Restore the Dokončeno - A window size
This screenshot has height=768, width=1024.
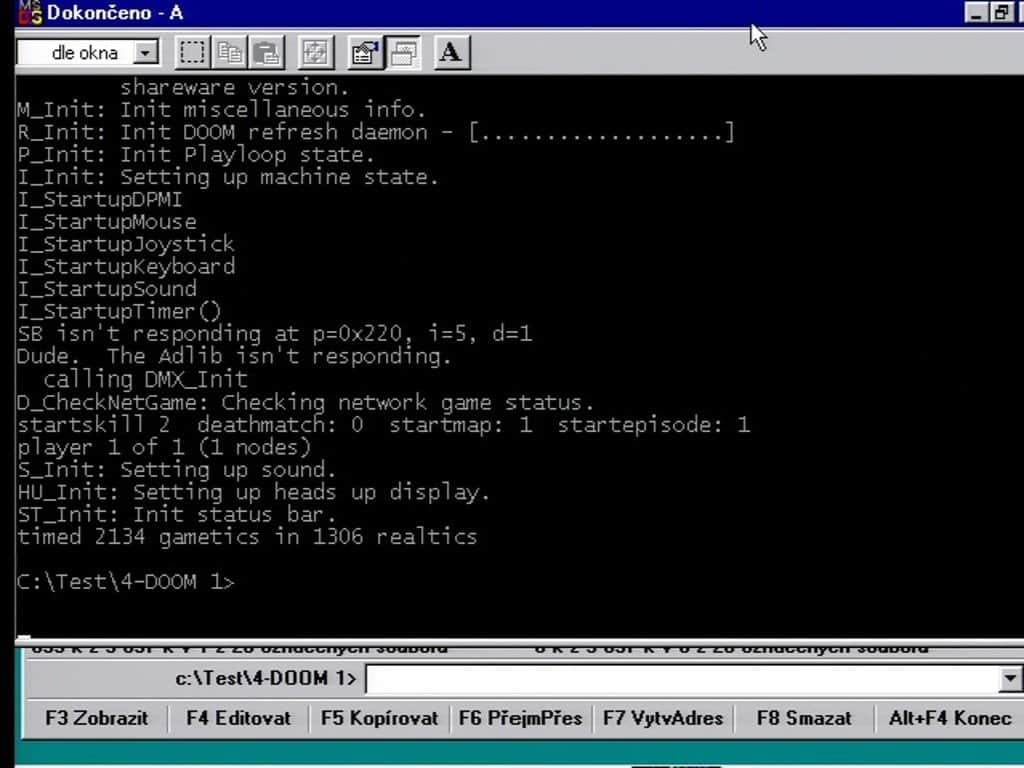[1000, 12]
